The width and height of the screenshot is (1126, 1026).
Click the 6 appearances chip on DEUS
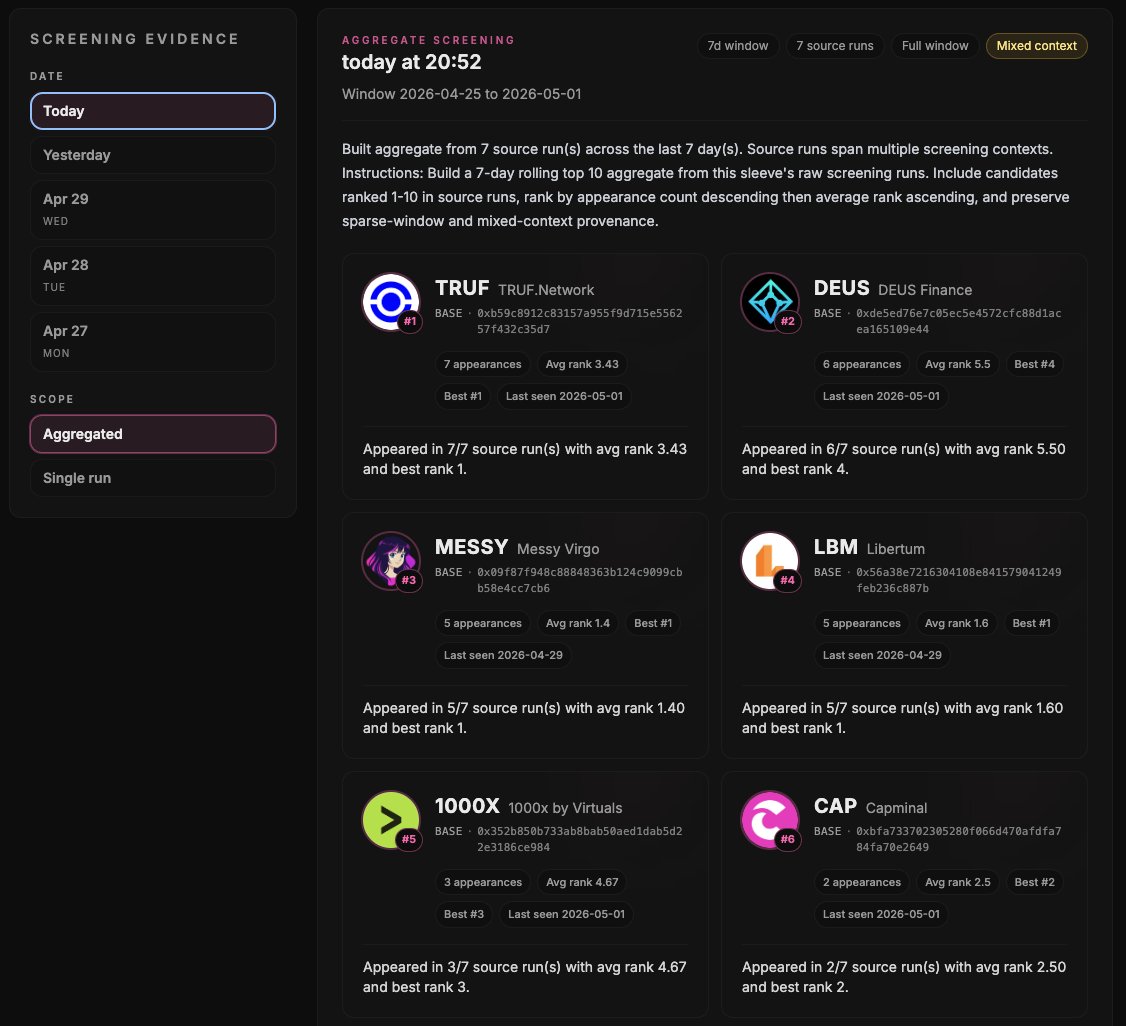(x=862, y=365)
